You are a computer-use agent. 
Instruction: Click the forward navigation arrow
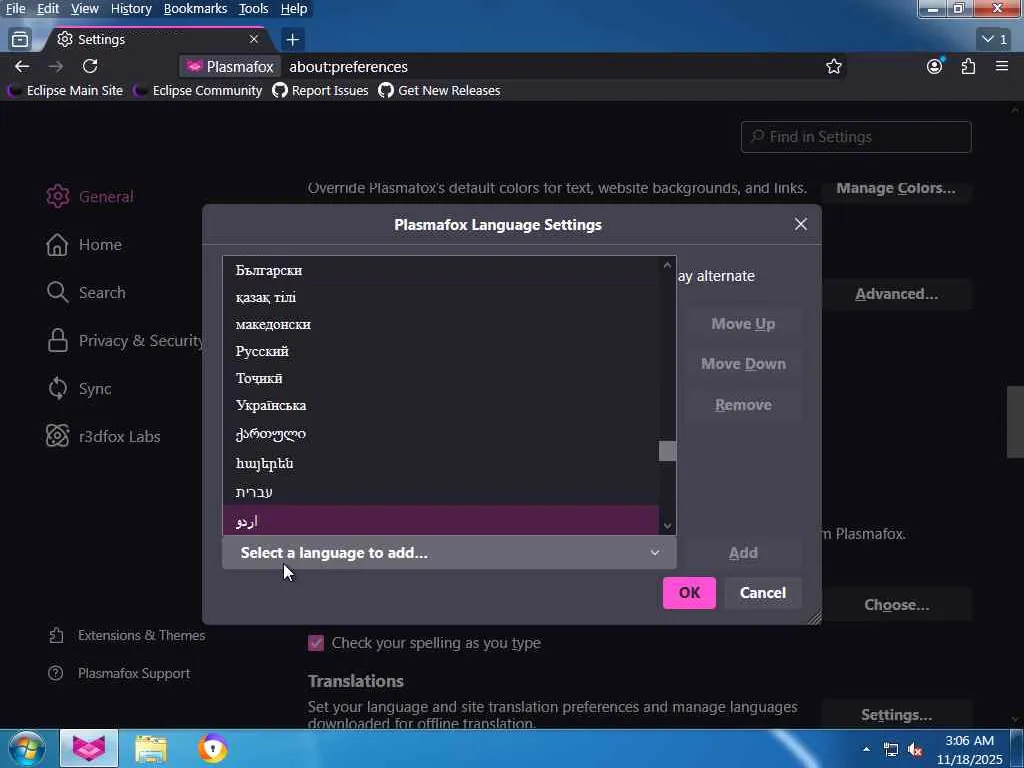56,67
